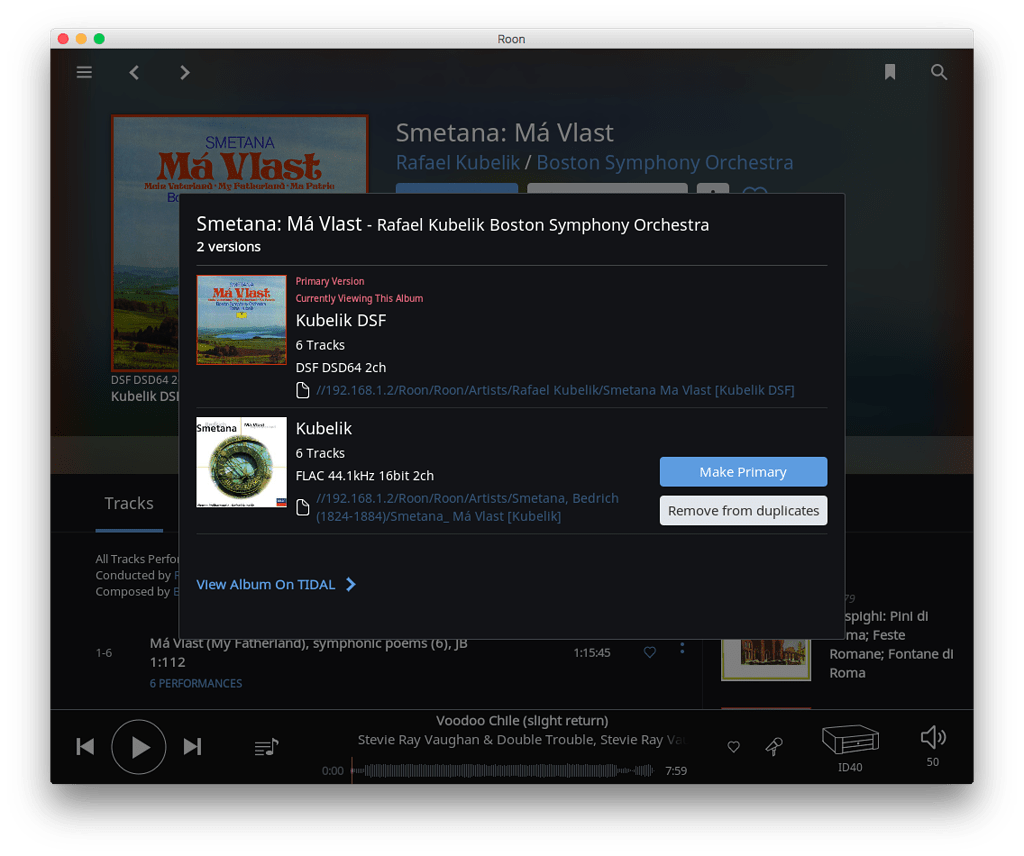Seek within the waveform progress bar
Image resolution: width=1024 pixels, height=856 pixels.
click(x=502, y=770)
